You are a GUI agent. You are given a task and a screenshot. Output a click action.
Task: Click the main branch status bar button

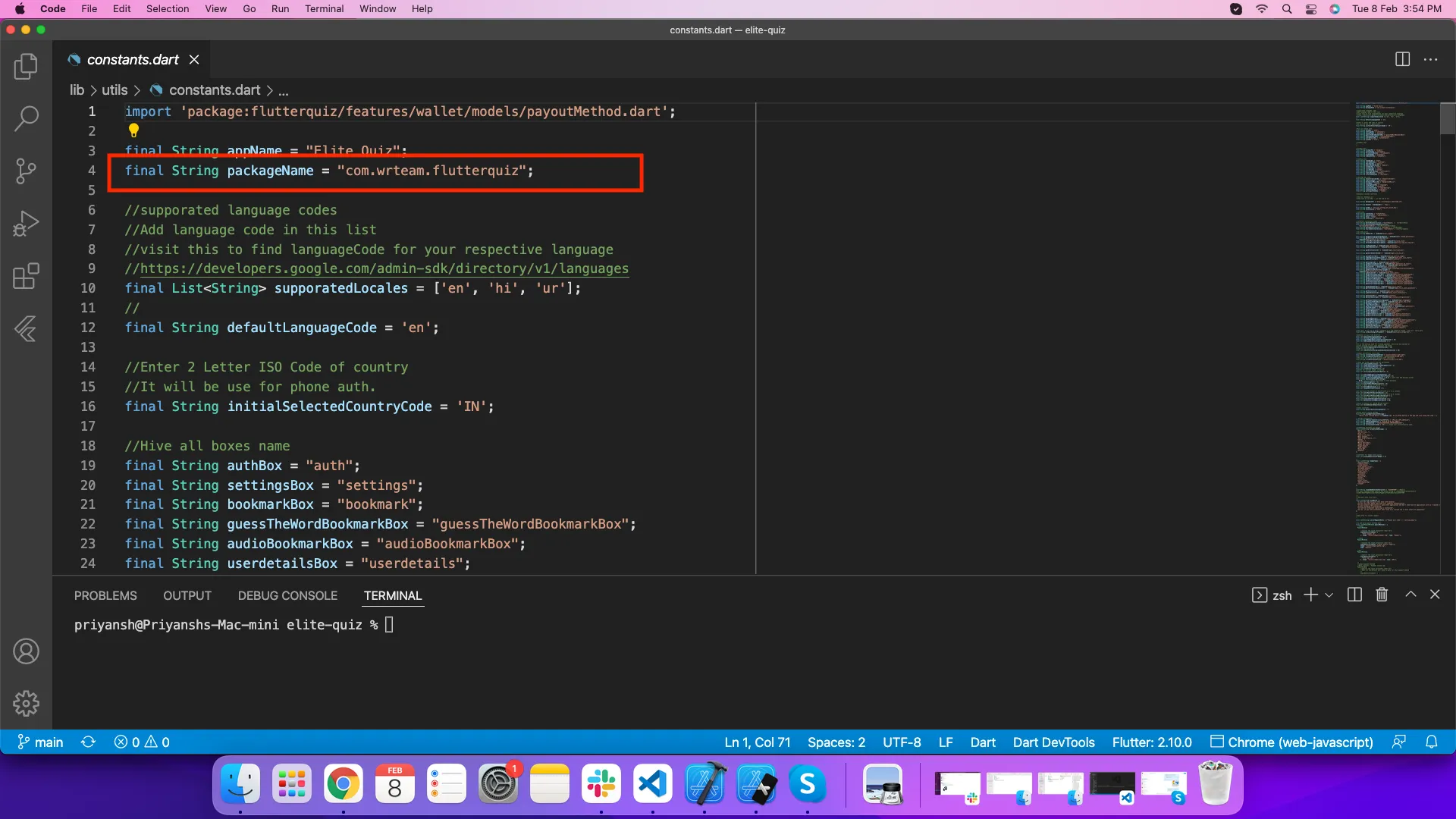point(41,742)
